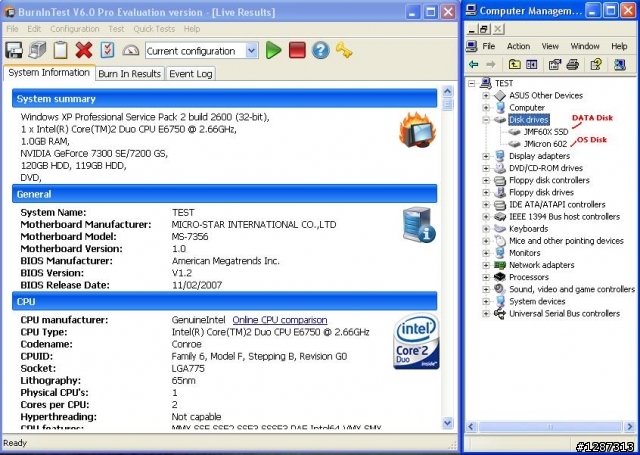Open the Quick Tests menu
The width and height of the screenshot is (640, 455).
click(154, 29)
